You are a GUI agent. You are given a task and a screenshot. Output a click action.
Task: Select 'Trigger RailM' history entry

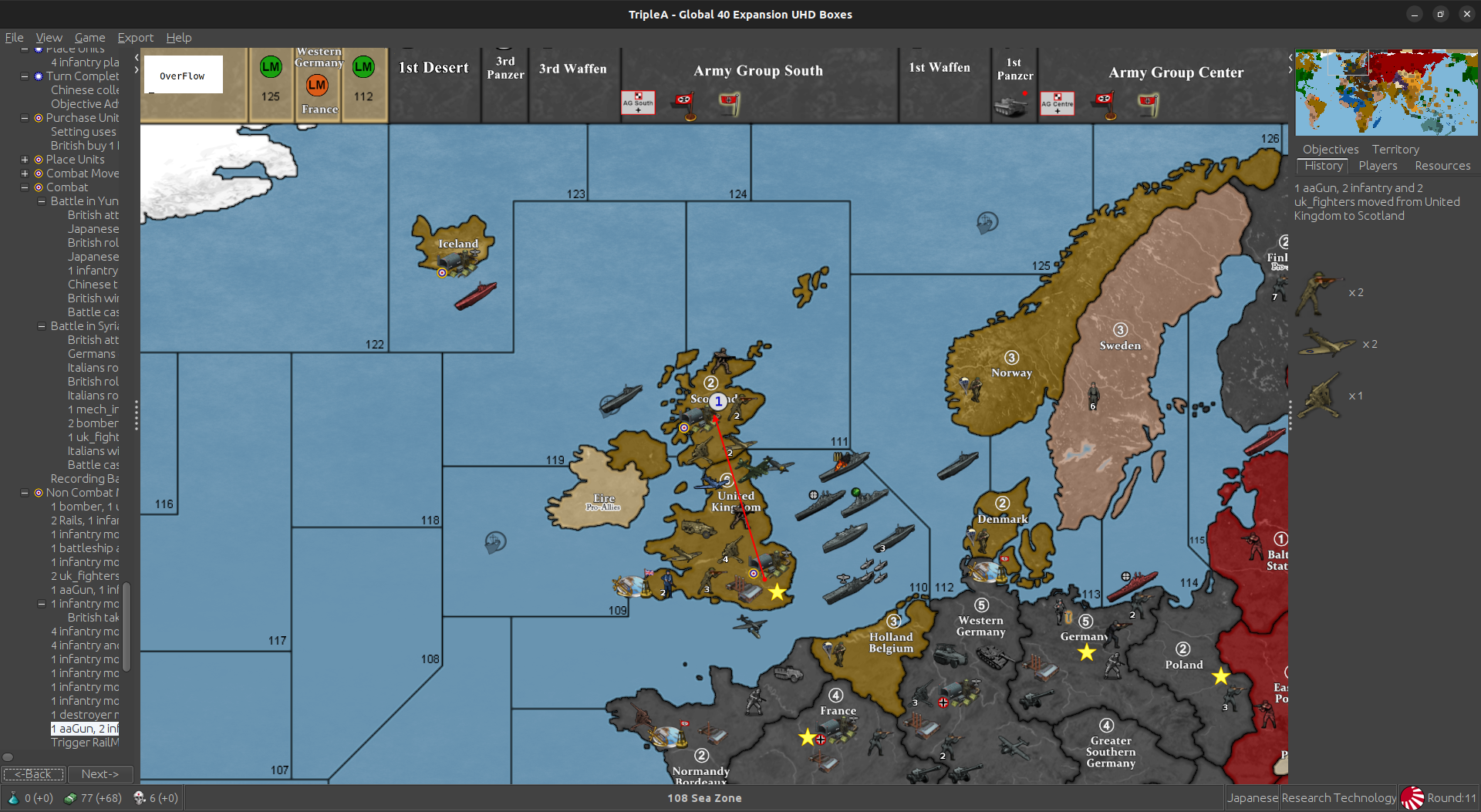[x=85, y=743]
